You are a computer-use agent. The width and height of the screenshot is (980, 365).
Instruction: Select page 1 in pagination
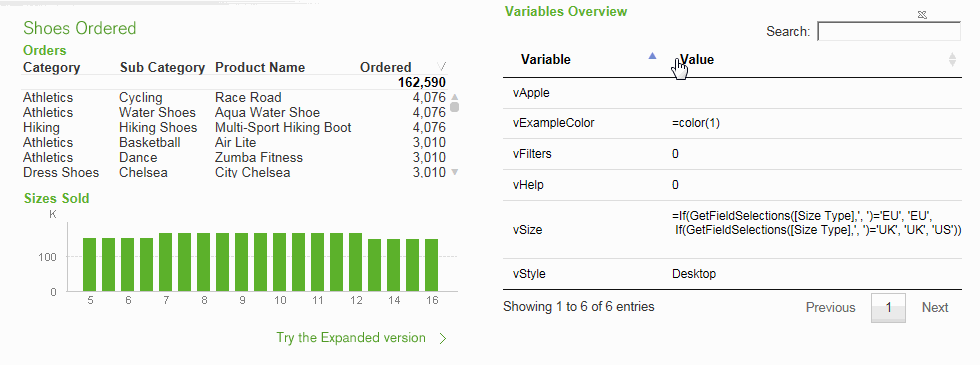[x=888, y=308]
